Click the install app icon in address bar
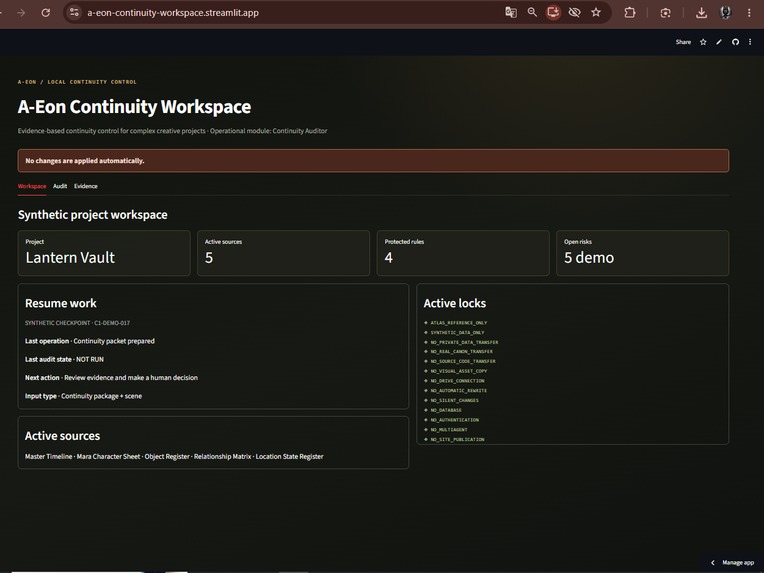 553,13
